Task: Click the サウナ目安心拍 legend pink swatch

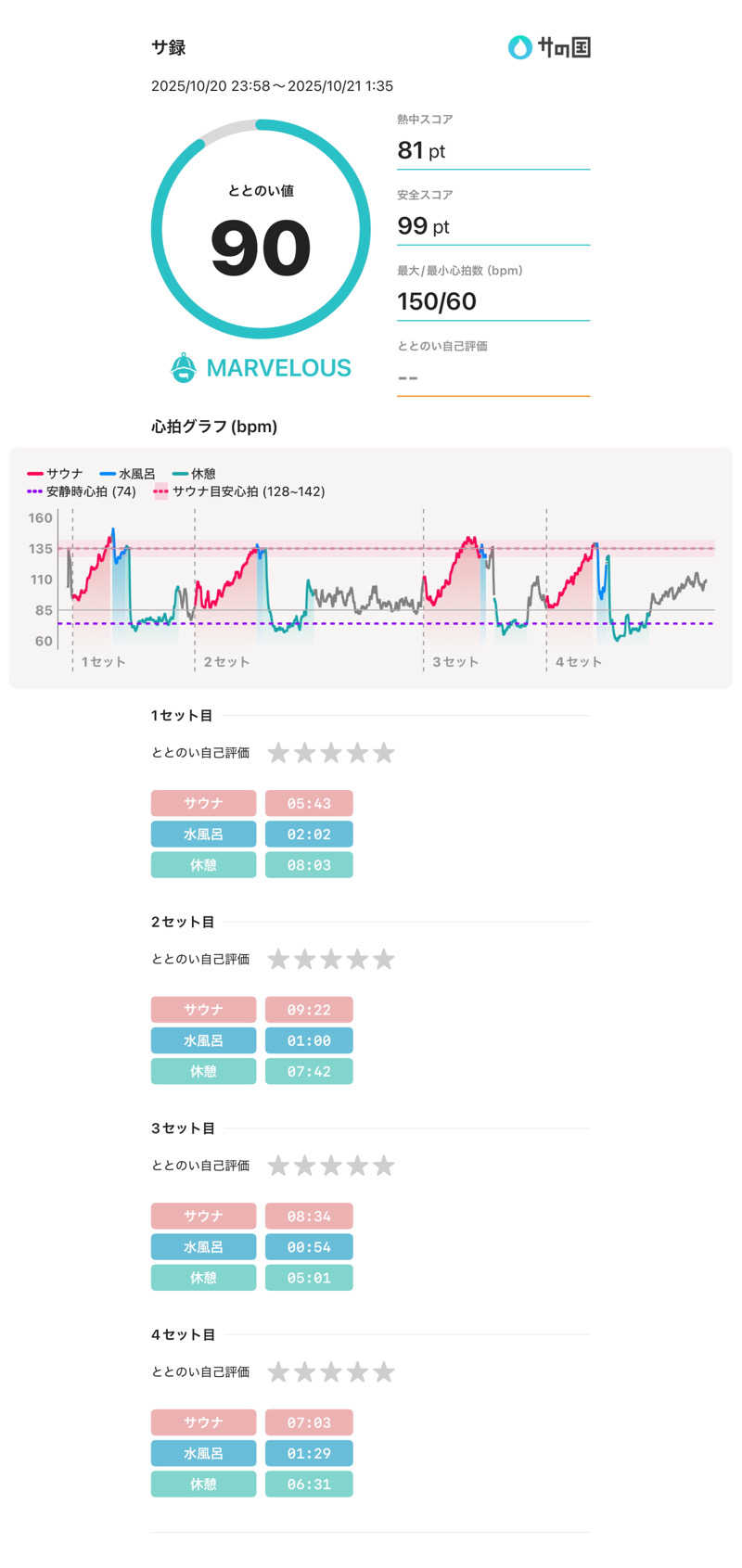Action: [x=161, y=491]
